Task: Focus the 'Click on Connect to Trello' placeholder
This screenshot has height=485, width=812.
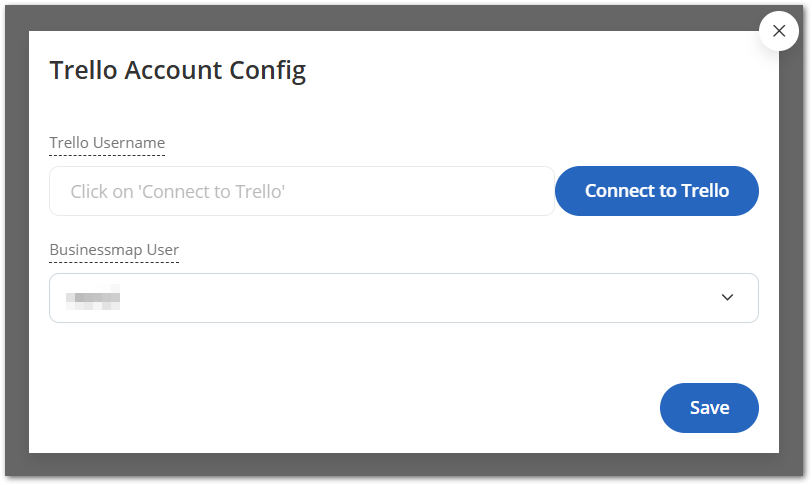Action: 178,191
